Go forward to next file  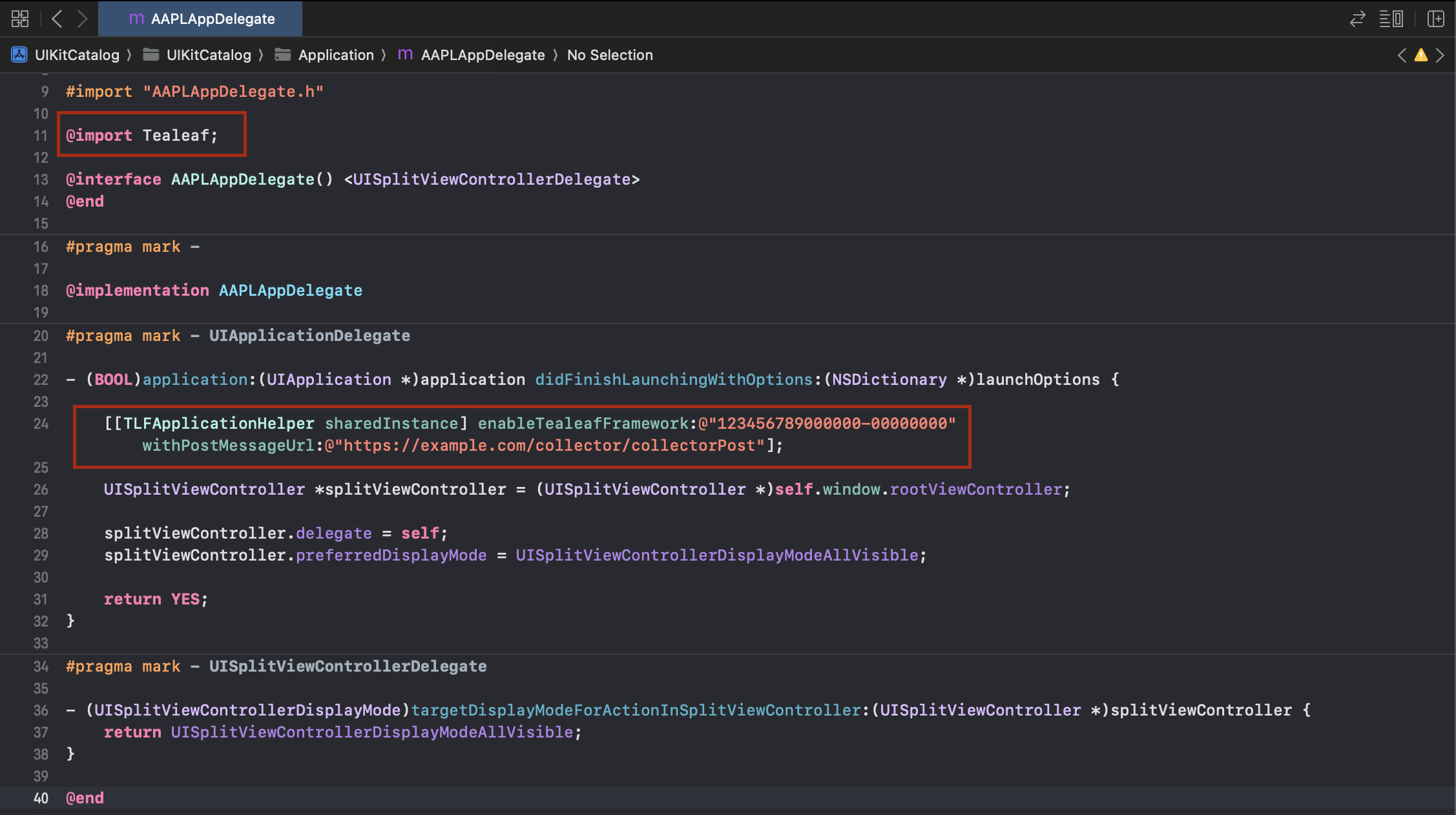tap(82, 19)
